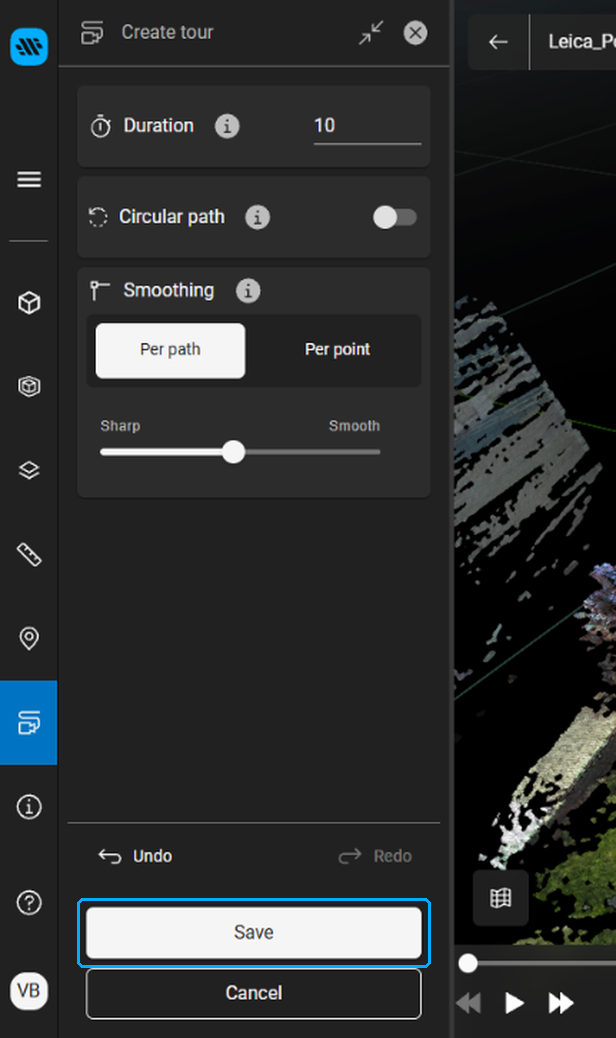Open the hamburger menu in sidebar
Screen dimensions: 616x1038
29,179
